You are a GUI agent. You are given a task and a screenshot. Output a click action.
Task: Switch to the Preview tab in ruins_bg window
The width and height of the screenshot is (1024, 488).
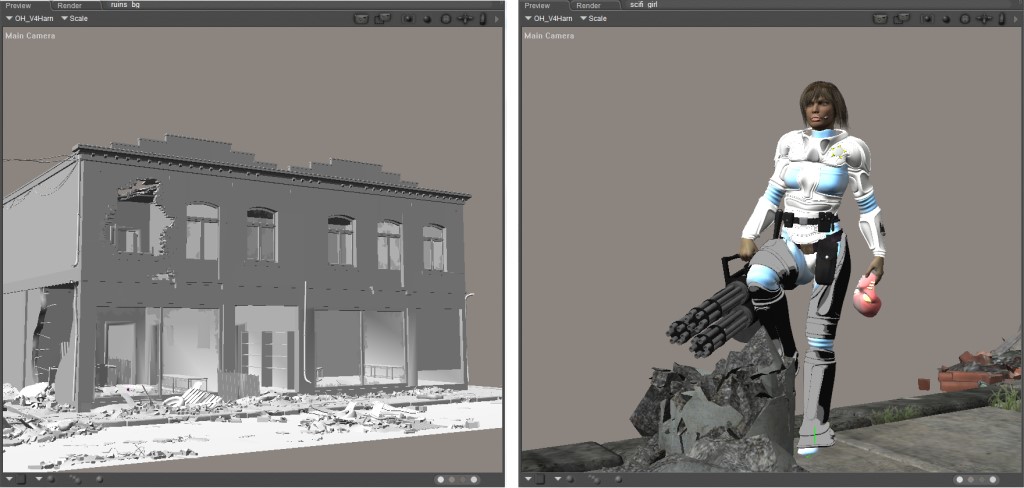18,5
